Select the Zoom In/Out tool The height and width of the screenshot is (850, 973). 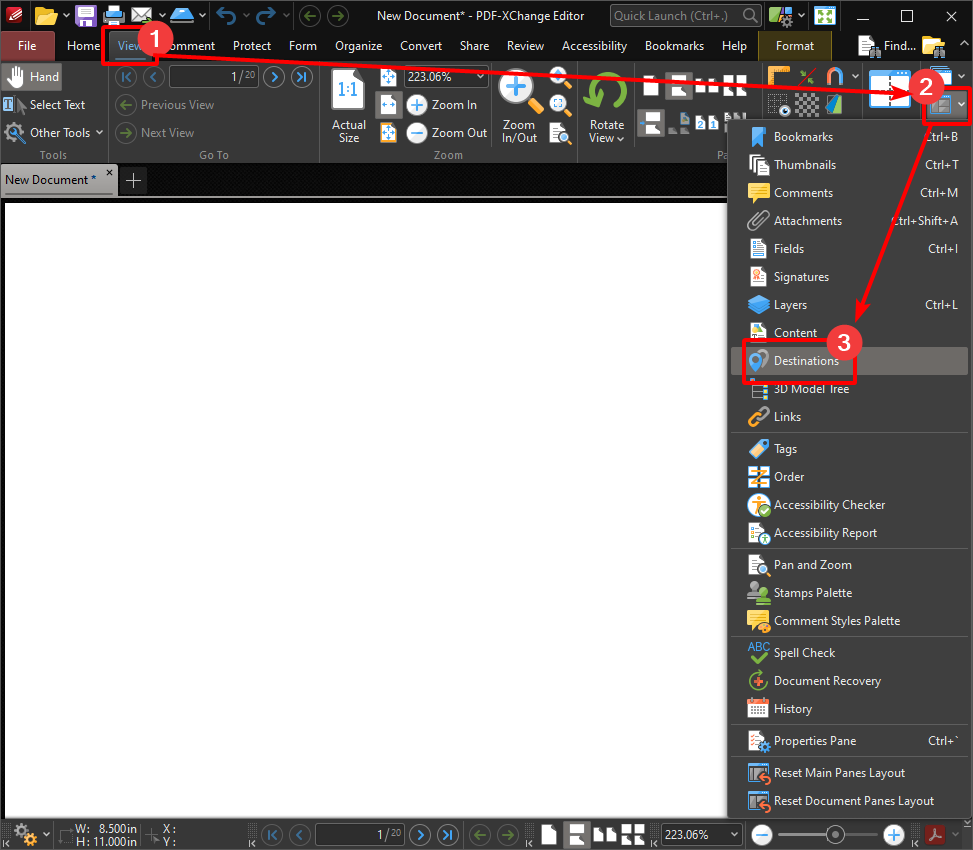pyautogui.click(x=519, y=100)
